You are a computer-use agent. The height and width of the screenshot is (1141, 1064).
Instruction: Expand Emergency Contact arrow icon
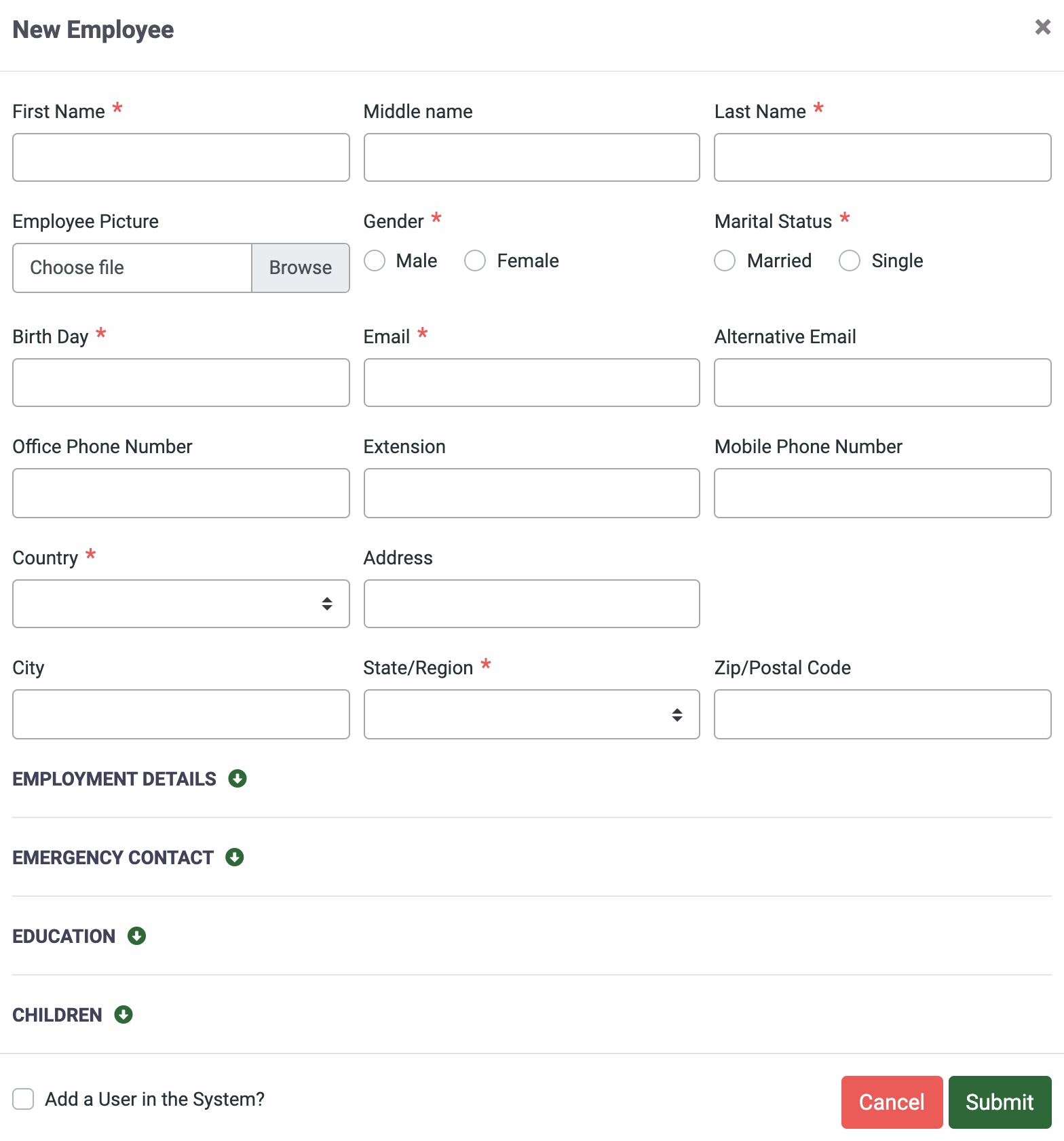[235, 857]
